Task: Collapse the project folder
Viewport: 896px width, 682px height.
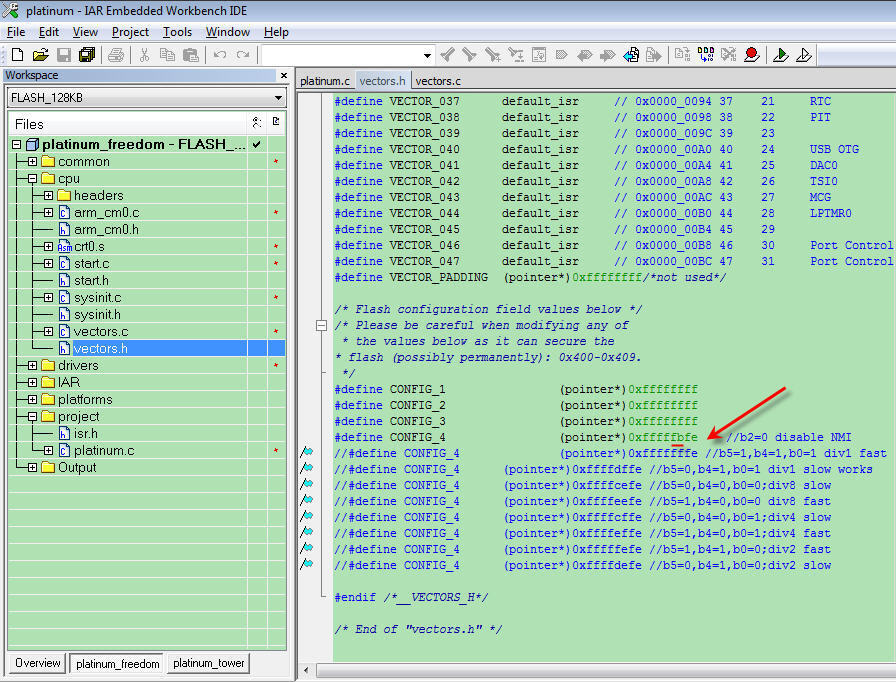Action: pos(33,416)
